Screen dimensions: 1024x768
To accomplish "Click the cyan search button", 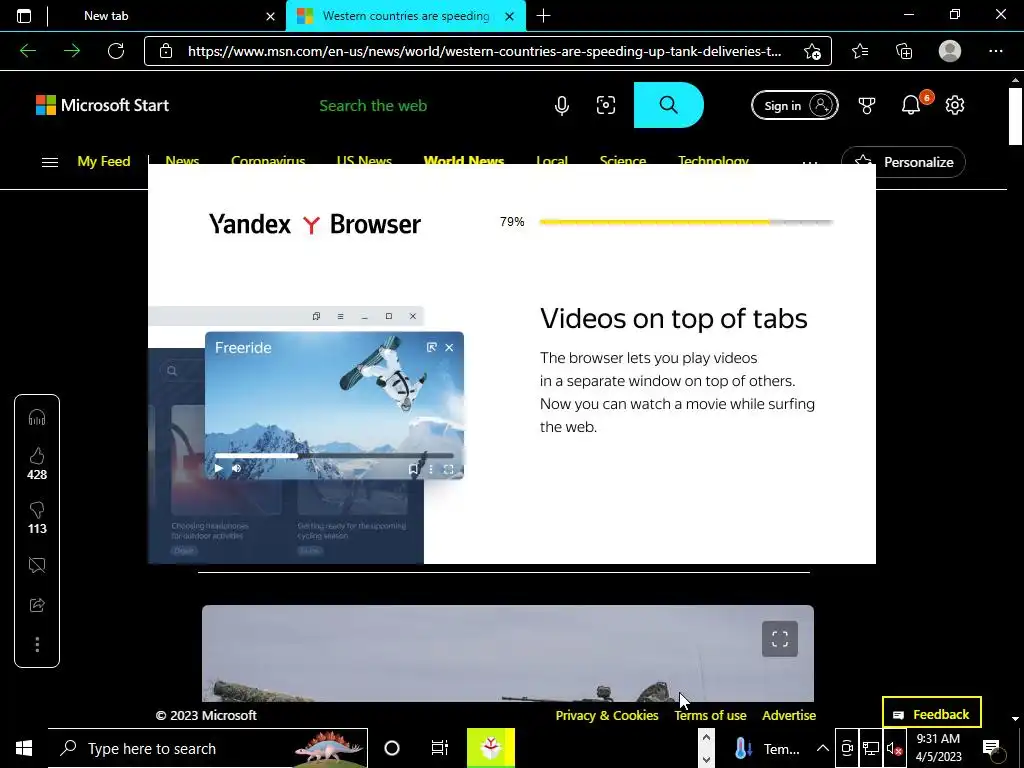I will pos(669,105).
